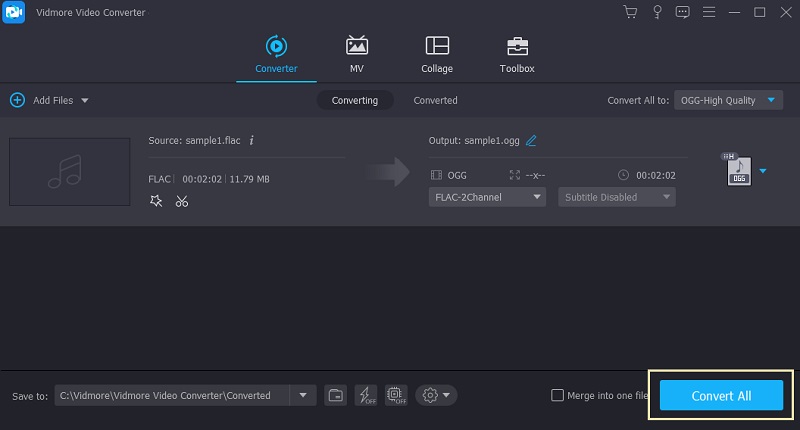This screenshot has width=800, height=430.
Task: Open the settings gear dropdown
Action: coord(436,395)
